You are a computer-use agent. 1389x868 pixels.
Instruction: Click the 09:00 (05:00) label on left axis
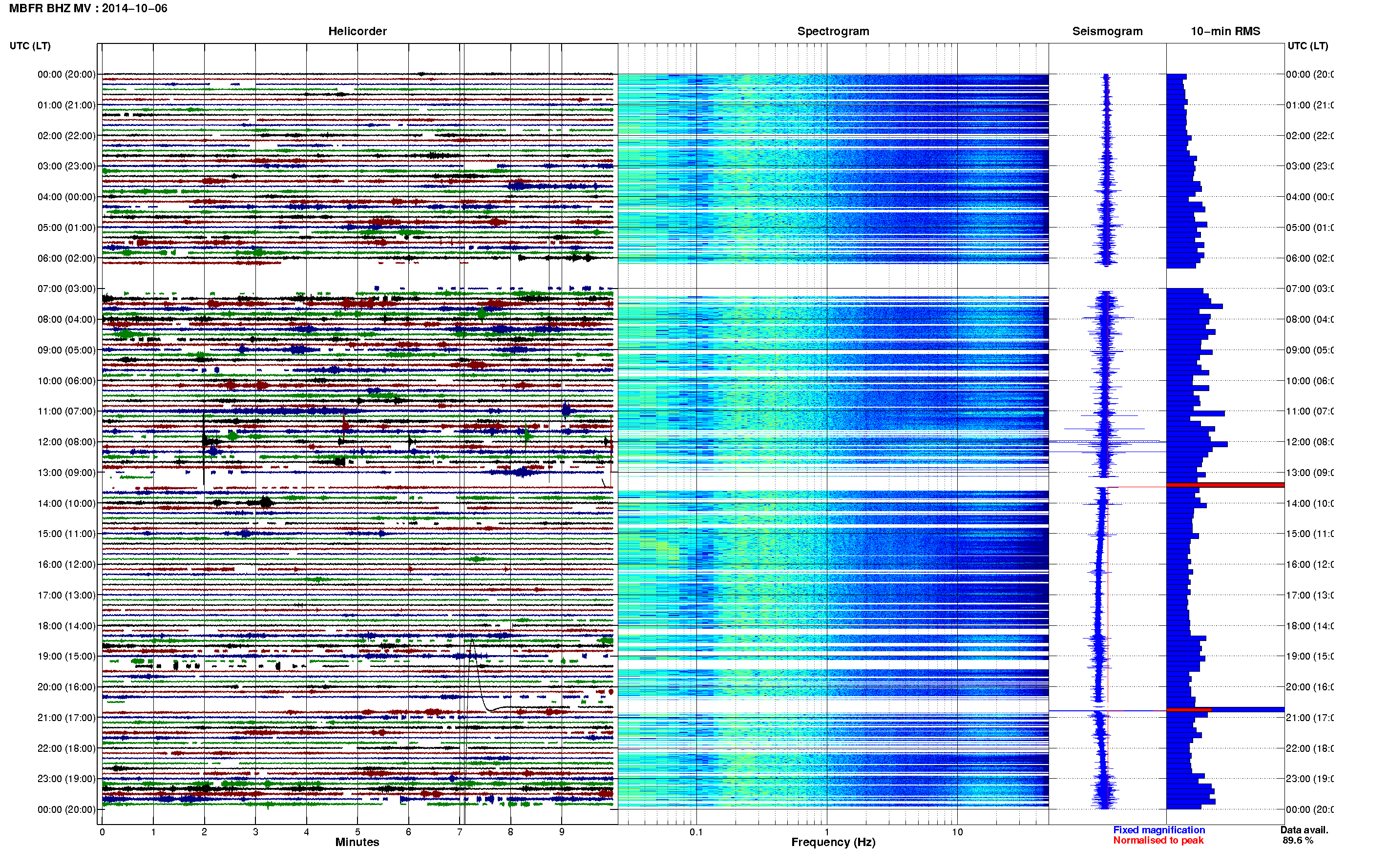click(66, 350)
